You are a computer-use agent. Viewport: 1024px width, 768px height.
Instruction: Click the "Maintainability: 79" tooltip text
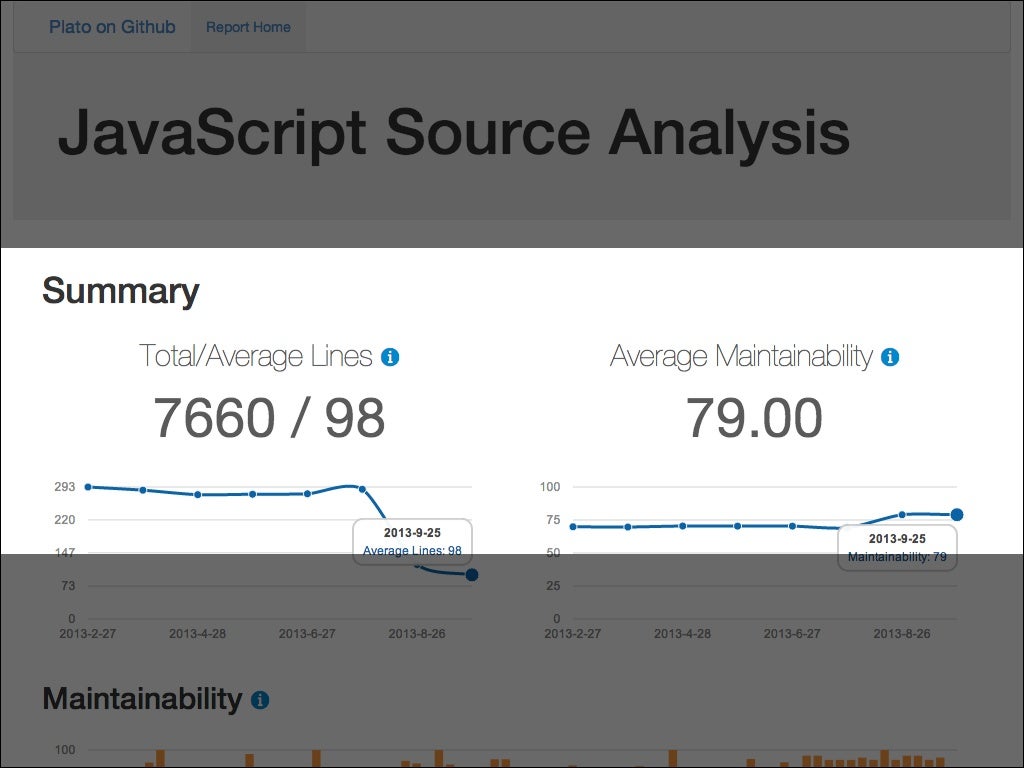click(897, 557)
